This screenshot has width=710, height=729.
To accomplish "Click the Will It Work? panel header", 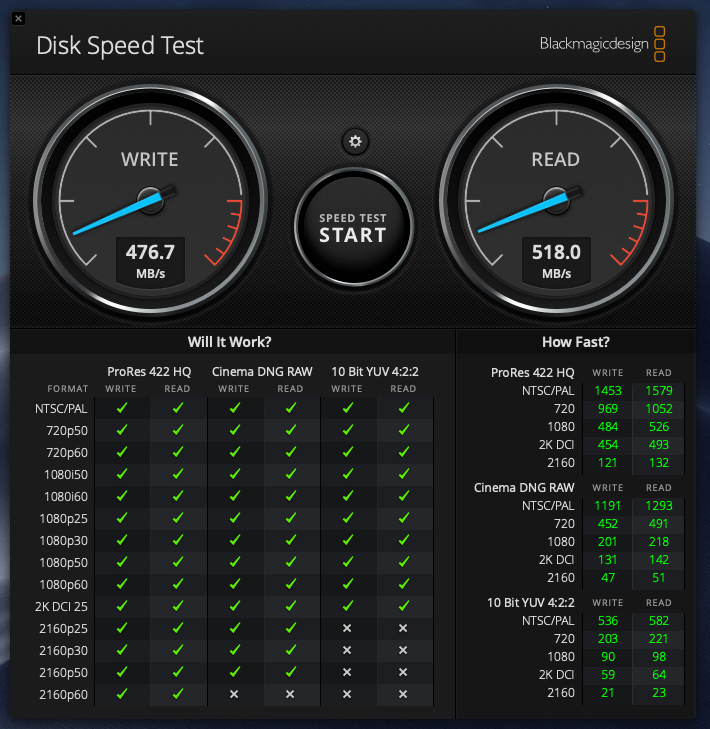I will pos(229,341).
